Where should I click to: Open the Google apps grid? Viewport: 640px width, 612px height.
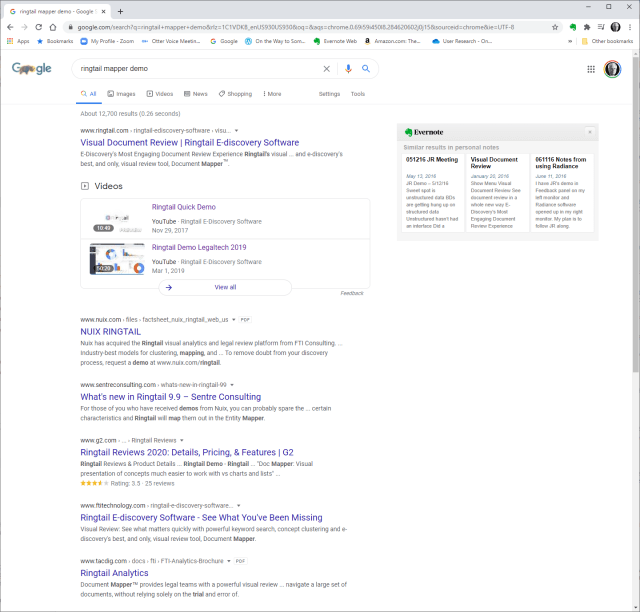point(591,69)
